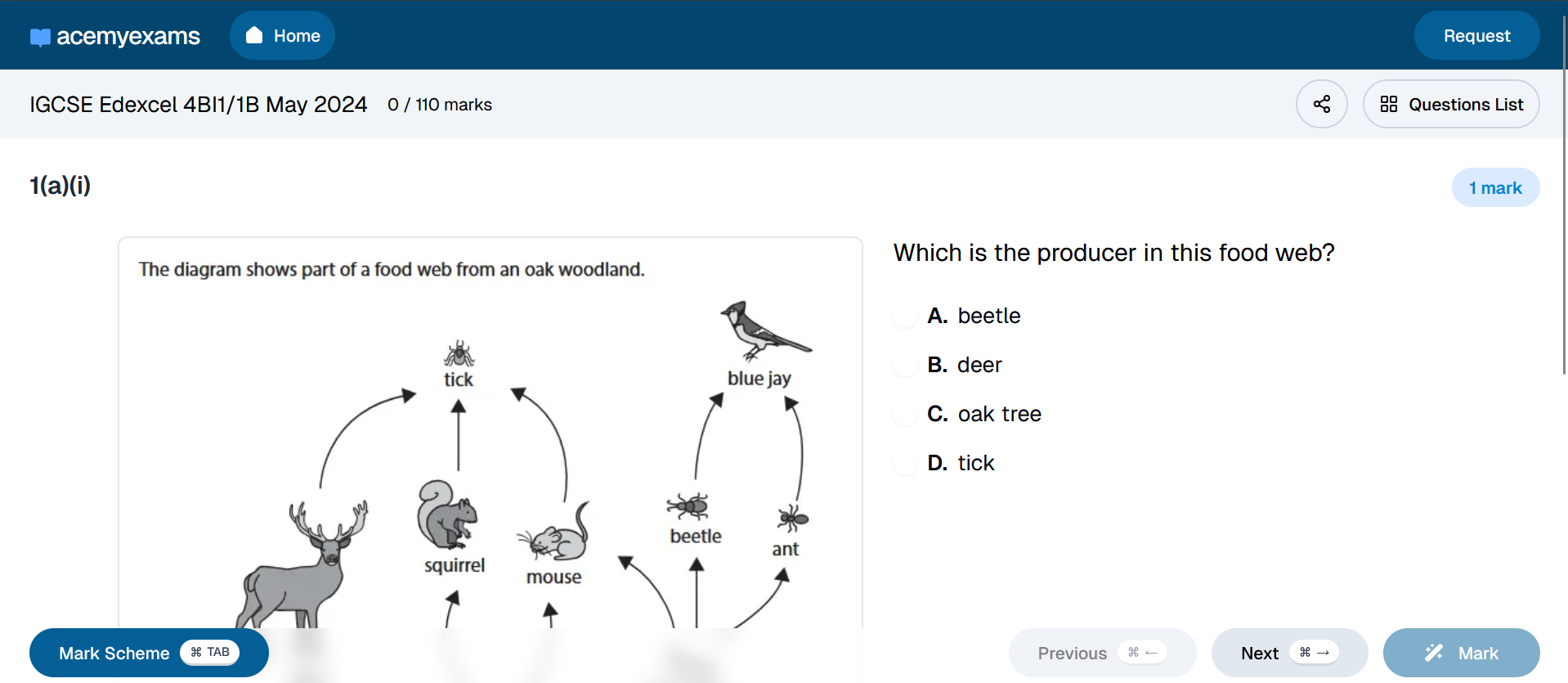
Task: Choose answer option B deer
Action: click(x=905, y=365)
